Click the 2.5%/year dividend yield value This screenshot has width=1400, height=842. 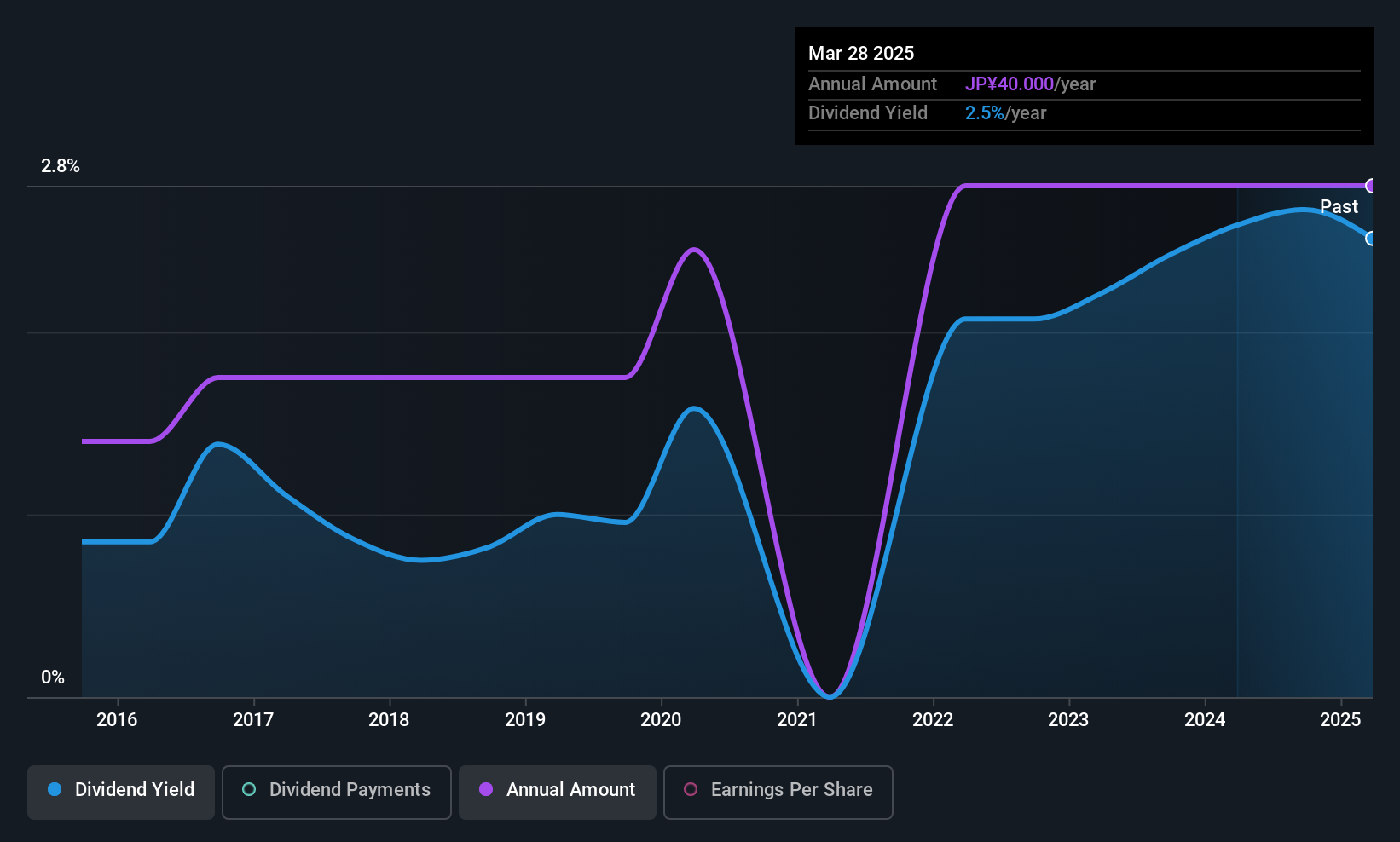tap(1005, 113)
